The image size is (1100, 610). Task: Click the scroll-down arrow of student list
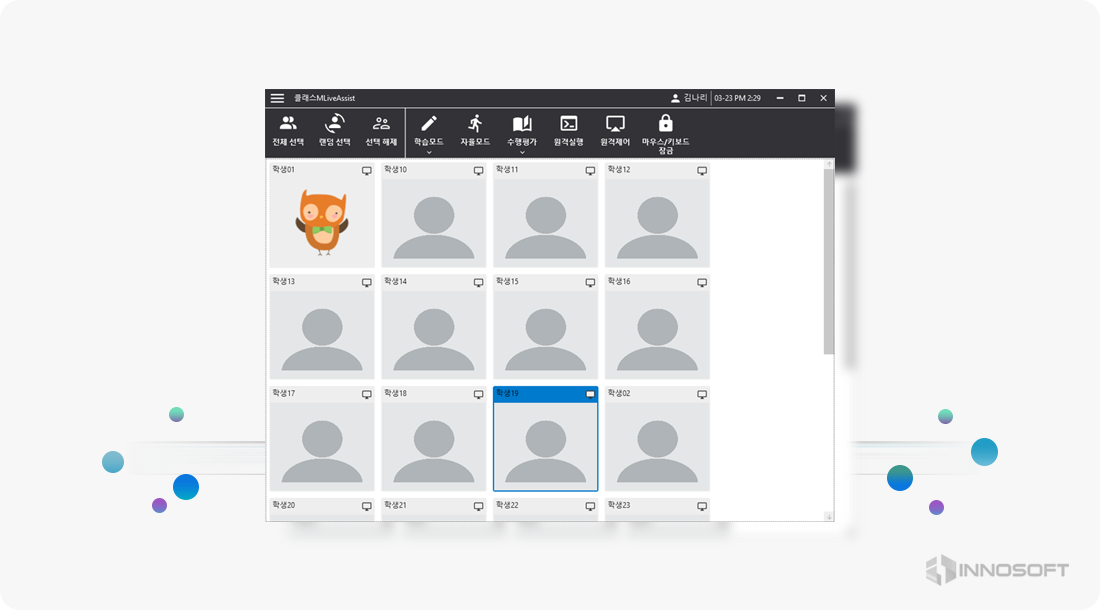[829, 516]
